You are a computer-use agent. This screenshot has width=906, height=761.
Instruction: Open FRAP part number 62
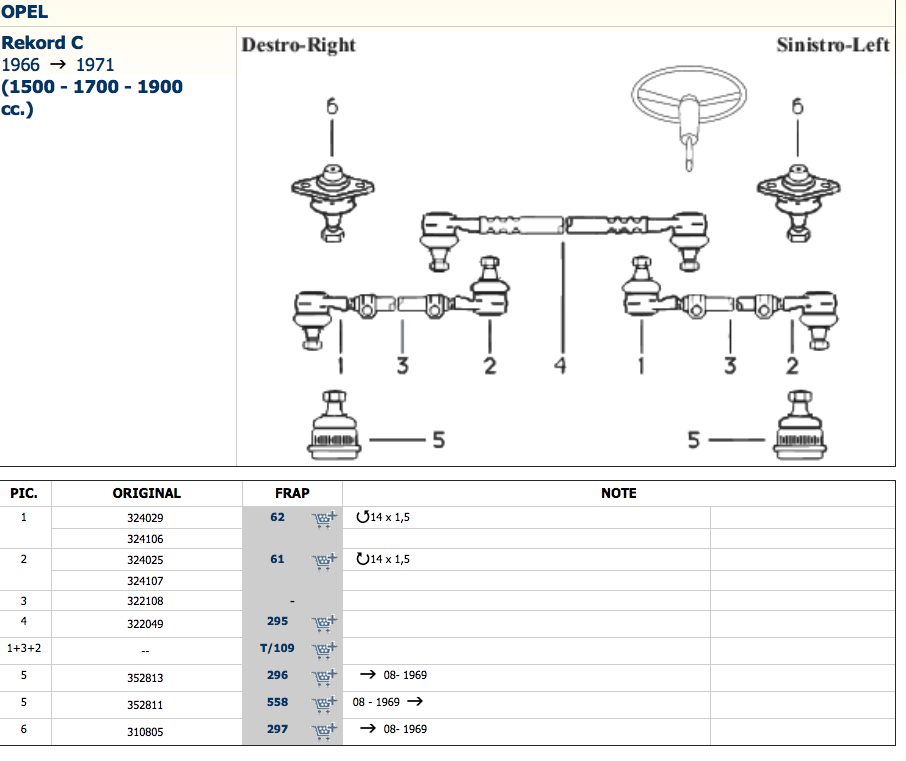(277, 517)
